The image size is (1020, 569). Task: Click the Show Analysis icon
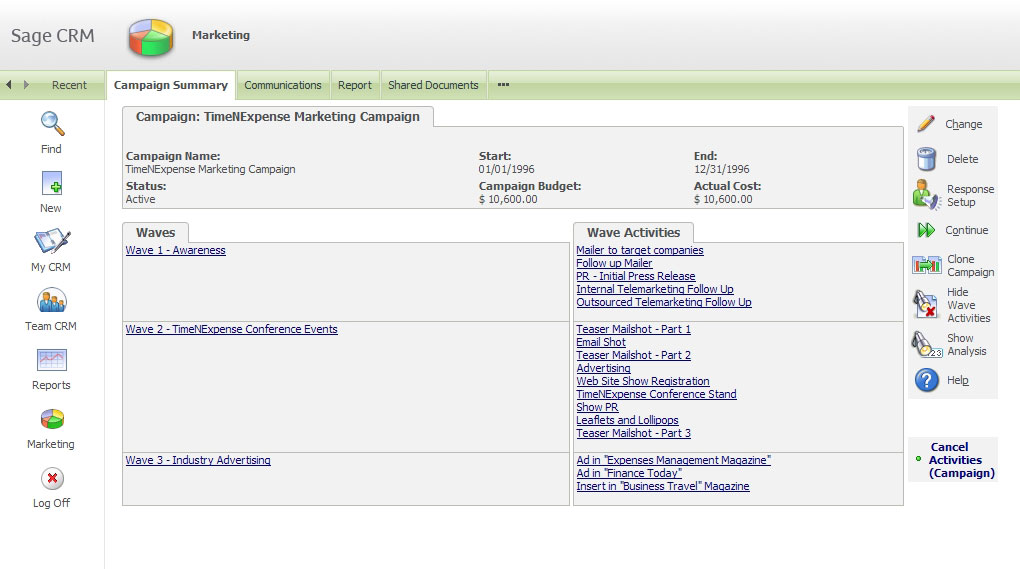926,344
